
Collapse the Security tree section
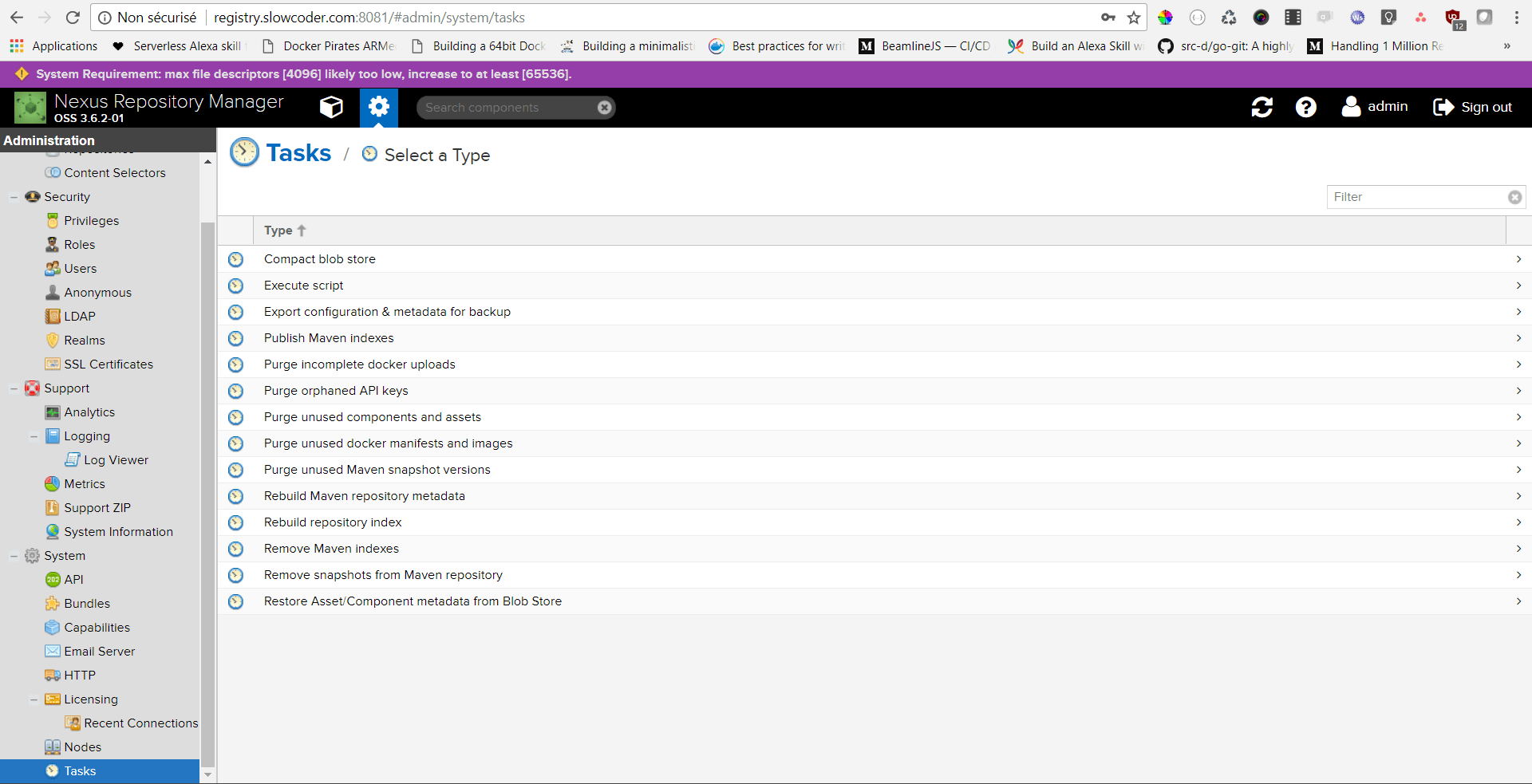(x=14, y=197)
